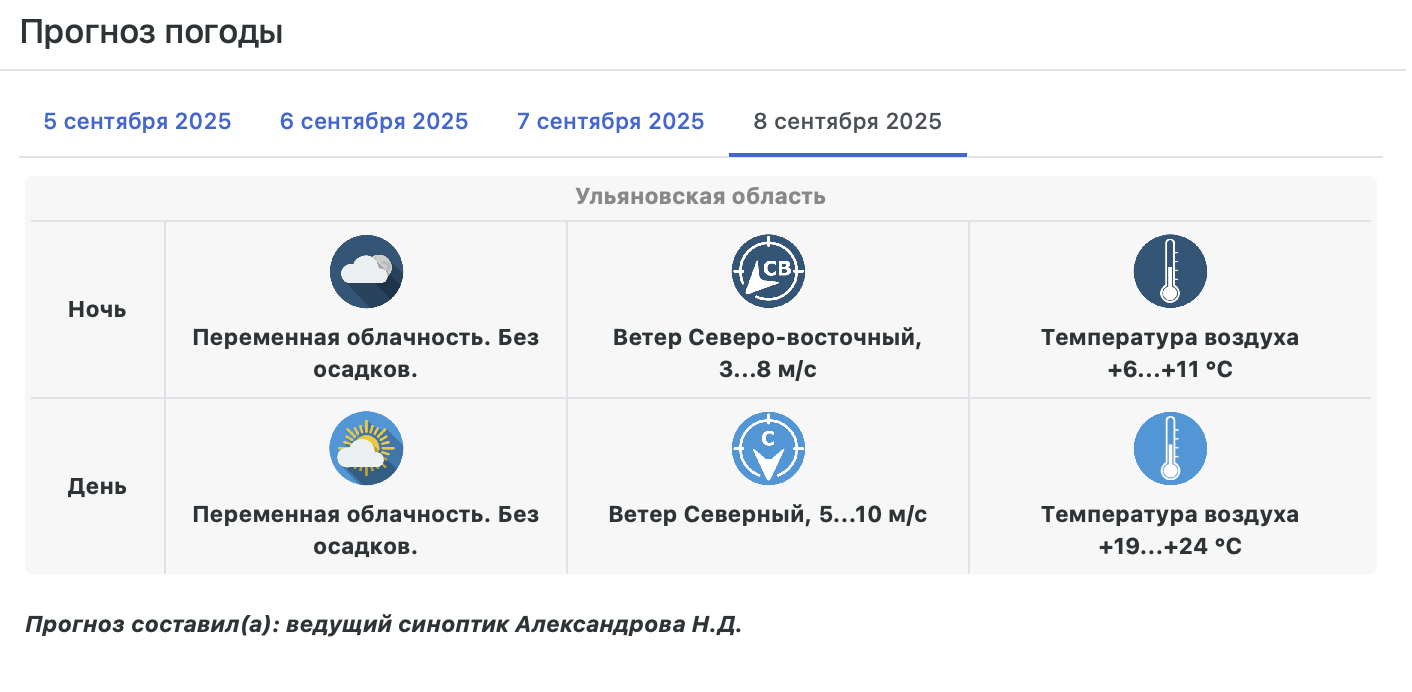The image size is (1412, 692).
Task: Click the День row label
Action: [97, 487]
